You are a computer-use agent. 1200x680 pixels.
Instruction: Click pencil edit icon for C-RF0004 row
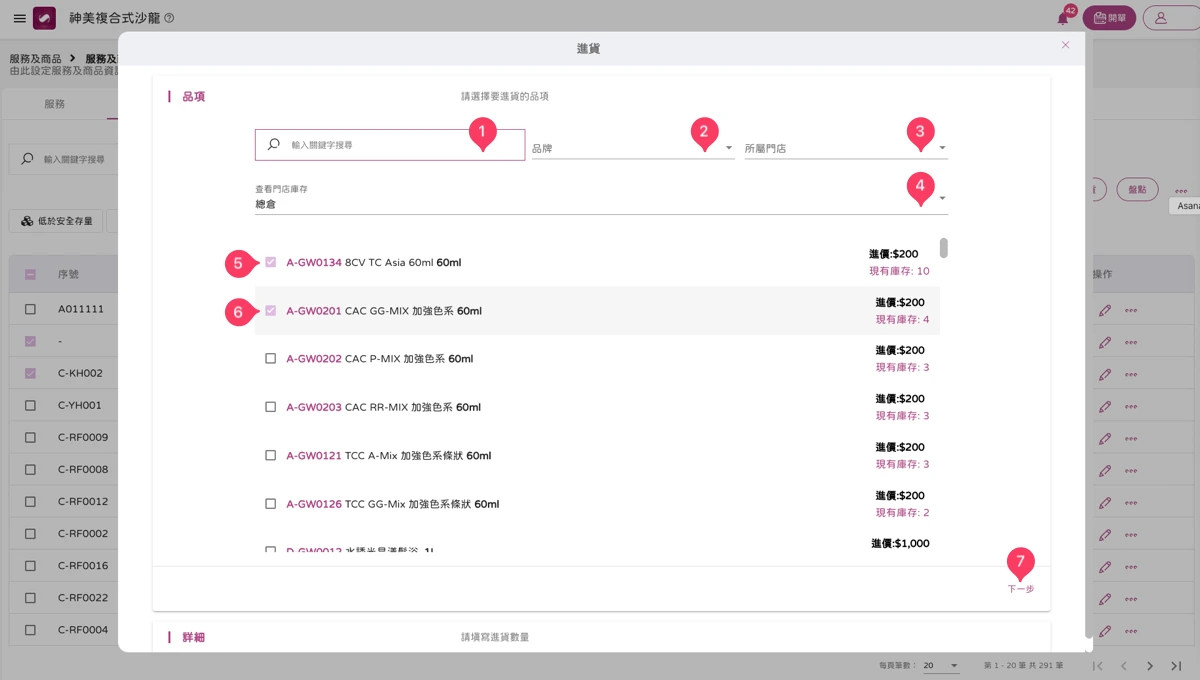coord(1105,630)
